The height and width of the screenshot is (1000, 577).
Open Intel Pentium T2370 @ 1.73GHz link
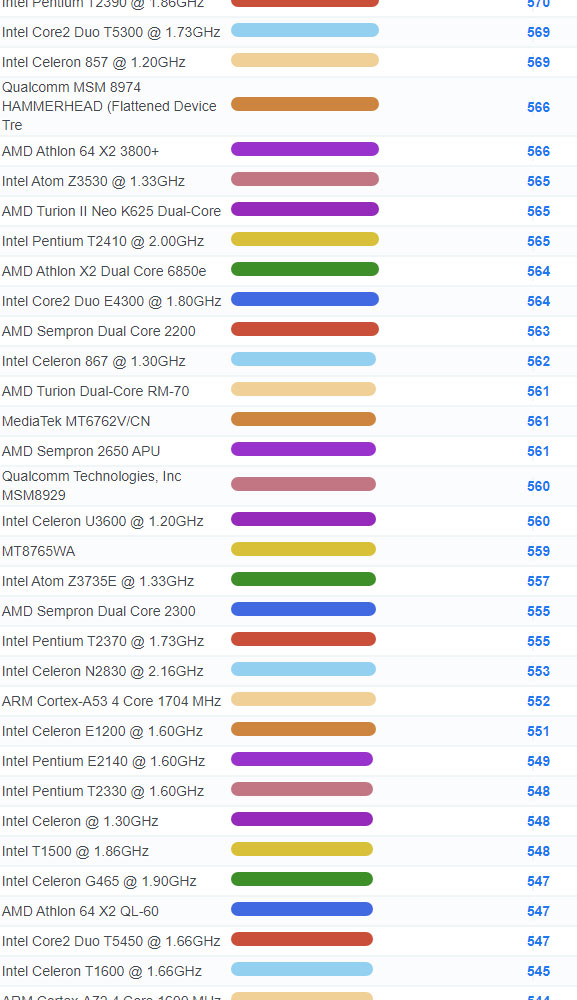(103, 641)
